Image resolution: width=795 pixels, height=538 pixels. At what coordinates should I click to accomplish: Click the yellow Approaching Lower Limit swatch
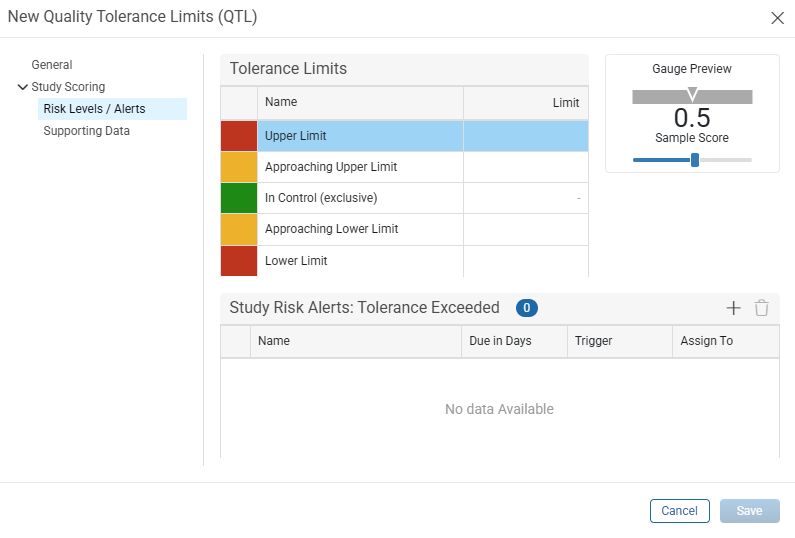point(239,229)
